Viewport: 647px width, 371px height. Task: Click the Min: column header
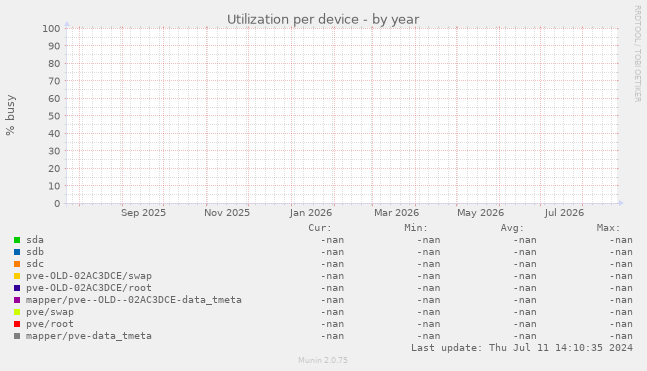click(416, 228)
